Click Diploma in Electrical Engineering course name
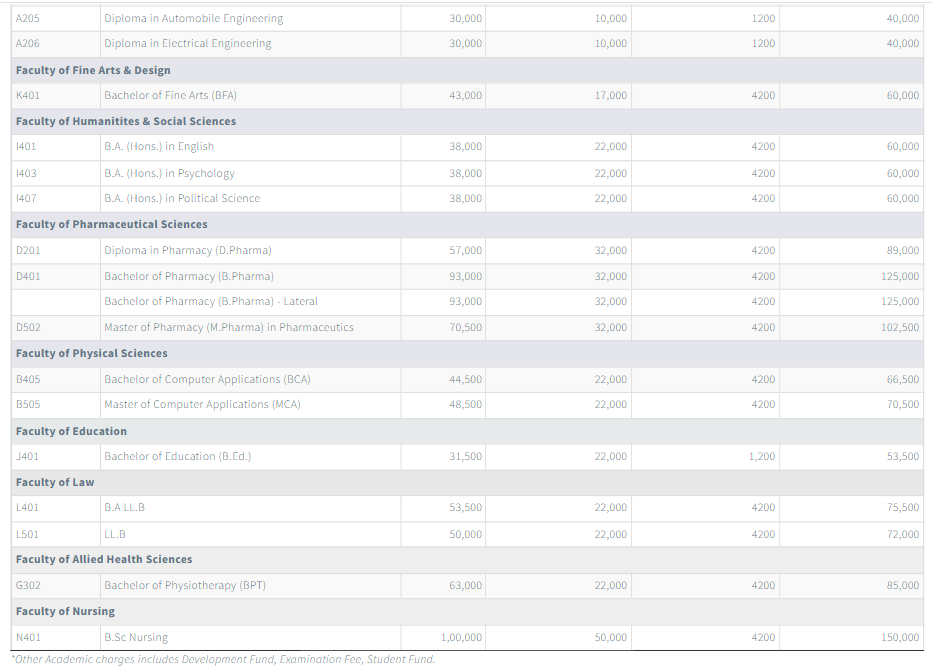The image size is (932, 669). 188,43
